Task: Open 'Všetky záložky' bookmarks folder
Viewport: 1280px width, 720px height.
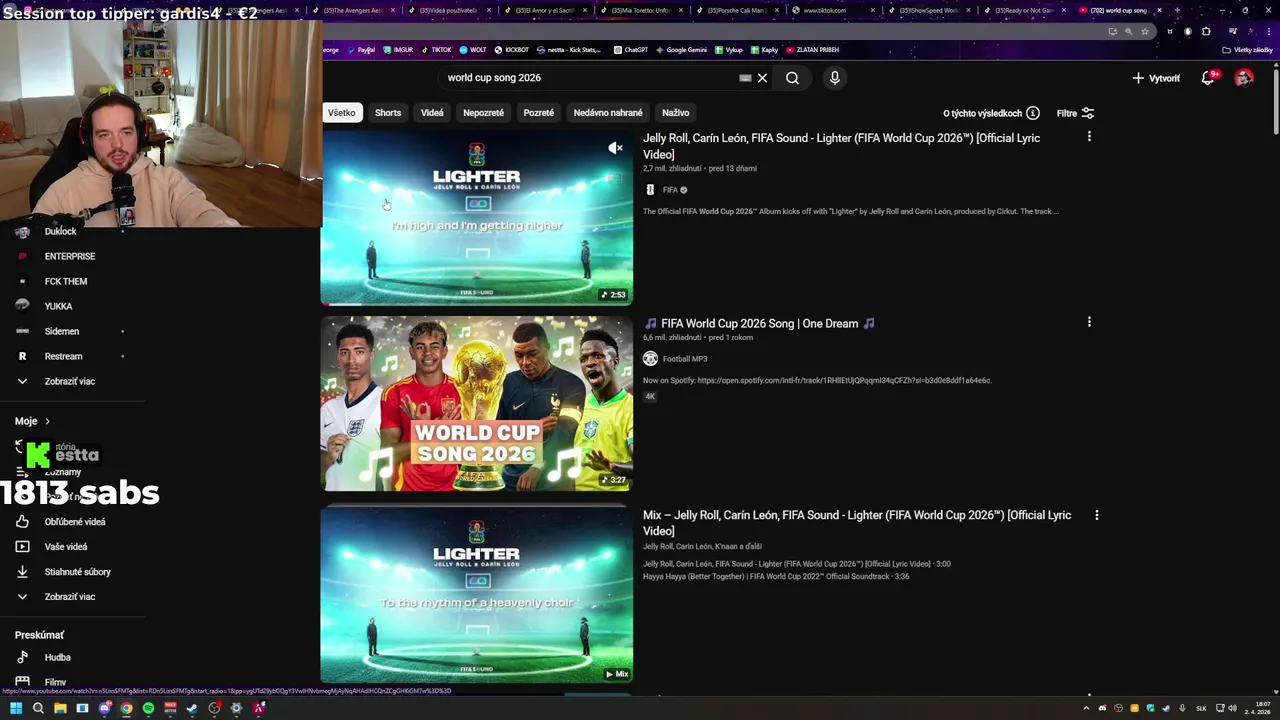Action: pyautogui.click(x=1248, y=49)
